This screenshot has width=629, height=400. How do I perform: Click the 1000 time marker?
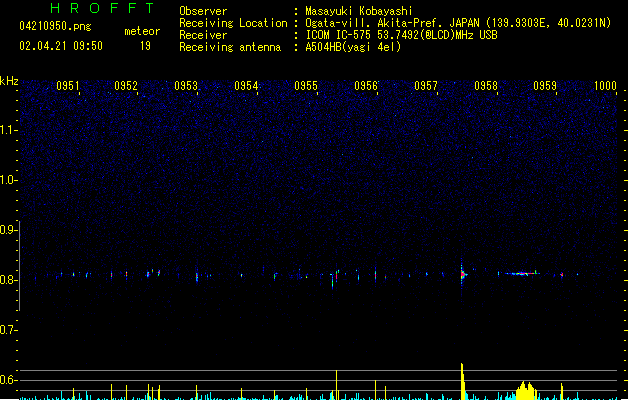[x=605, y=86]
